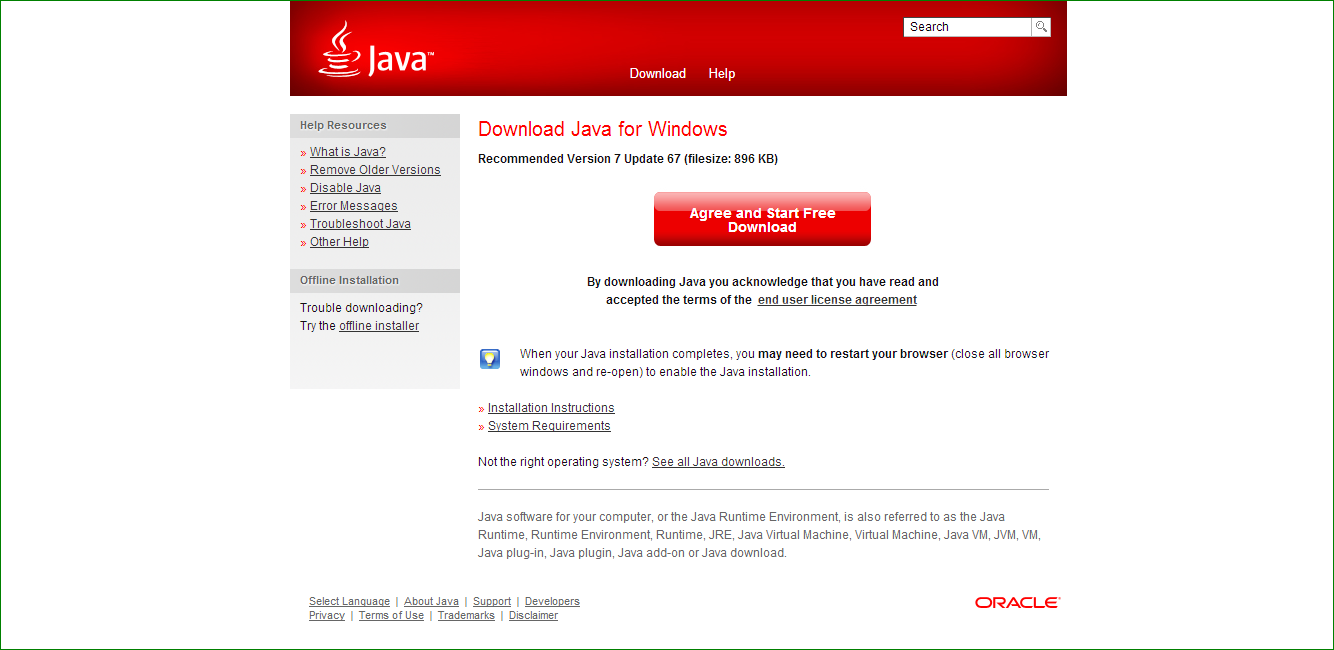Click 'Not the right operating system?' text

point(563,462)
